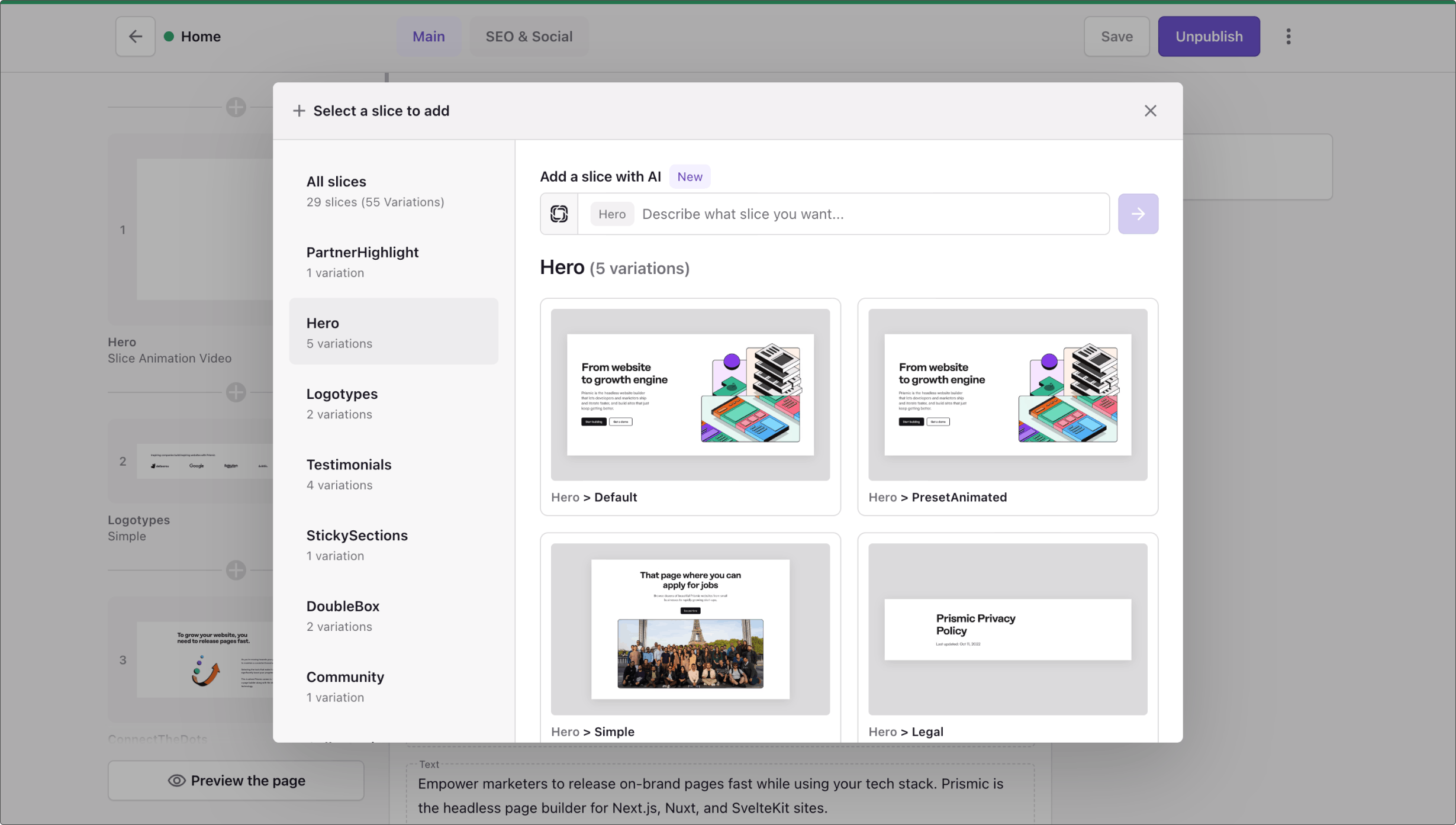
Task: Submit the AI prompt with arrow button
Action: tap(1137, 214)
